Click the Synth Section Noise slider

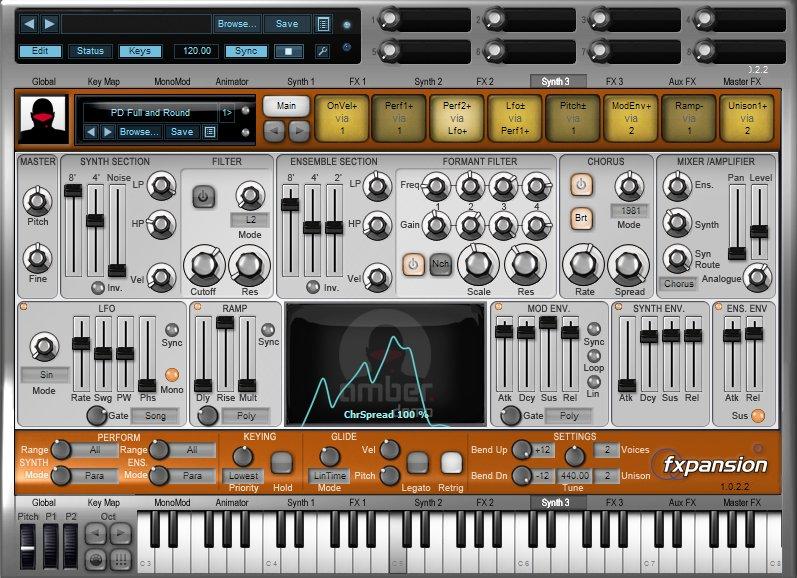(x=117, y=230)
